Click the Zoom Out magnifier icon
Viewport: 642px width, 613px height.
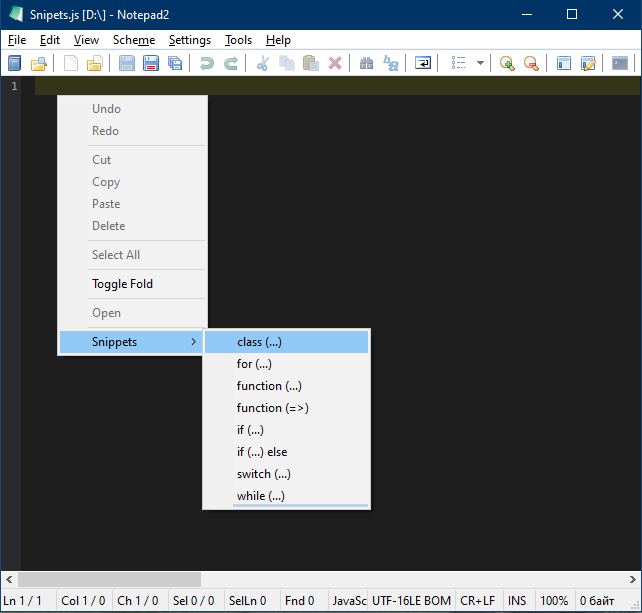tap(531, 63)
